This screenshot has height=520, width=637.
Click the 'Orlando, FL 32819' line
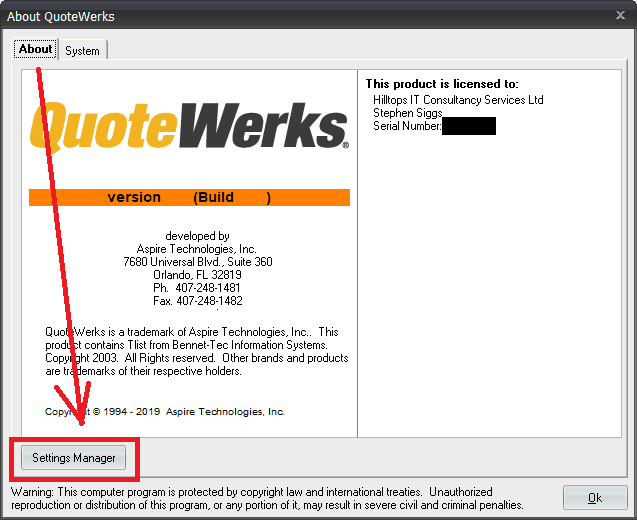[x=197, y=275]
